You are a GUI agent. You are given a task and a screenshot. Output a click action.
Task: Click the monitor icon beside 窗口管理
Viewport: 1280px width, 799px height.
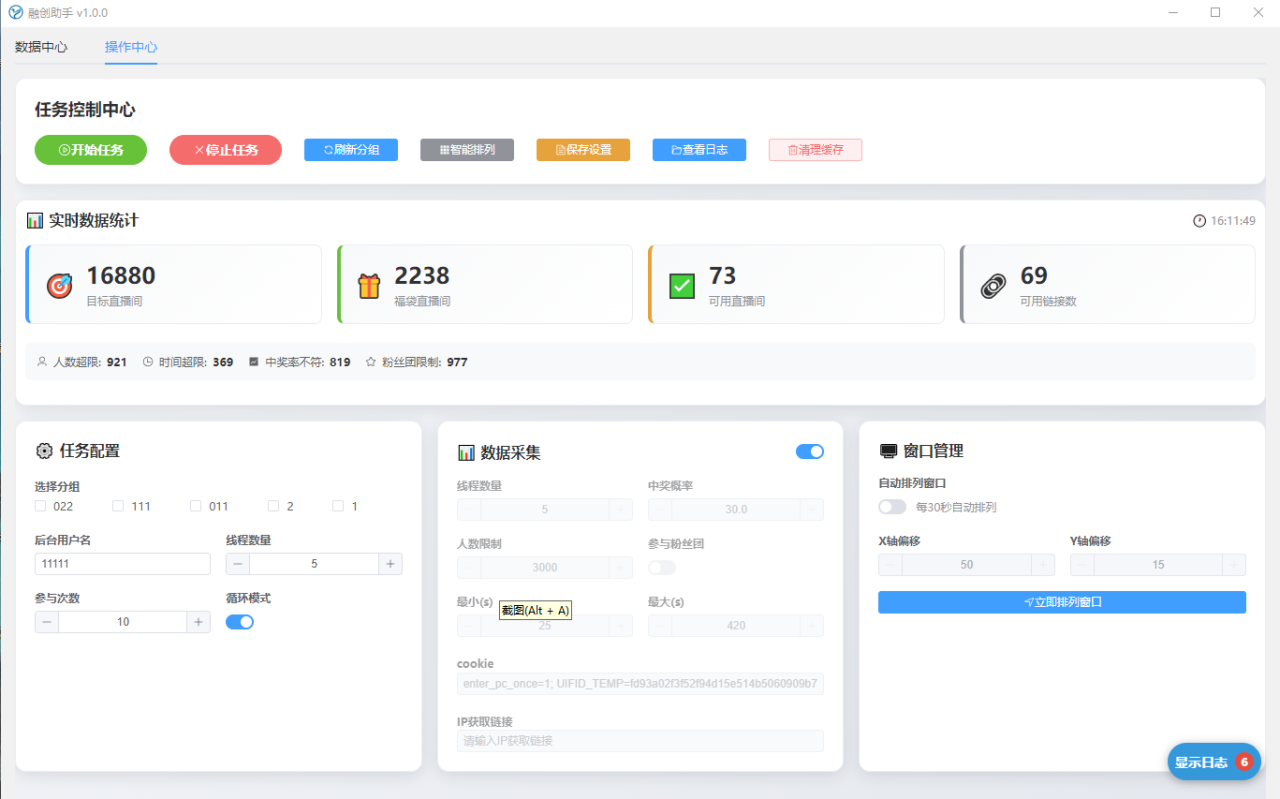coord(888,451)
